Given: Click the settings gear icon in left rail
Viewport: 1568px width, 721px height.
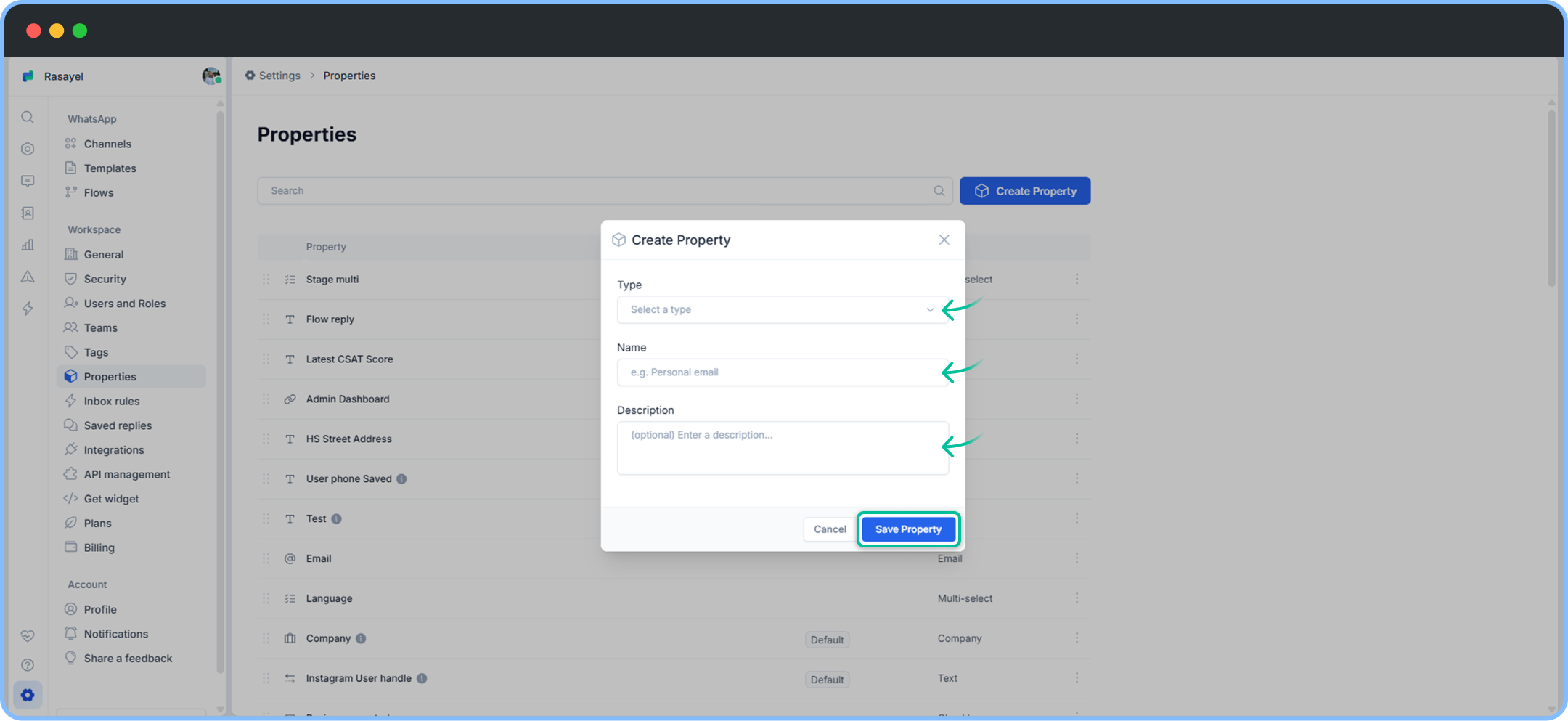Looking at the screenshot, I should point(28,695).
